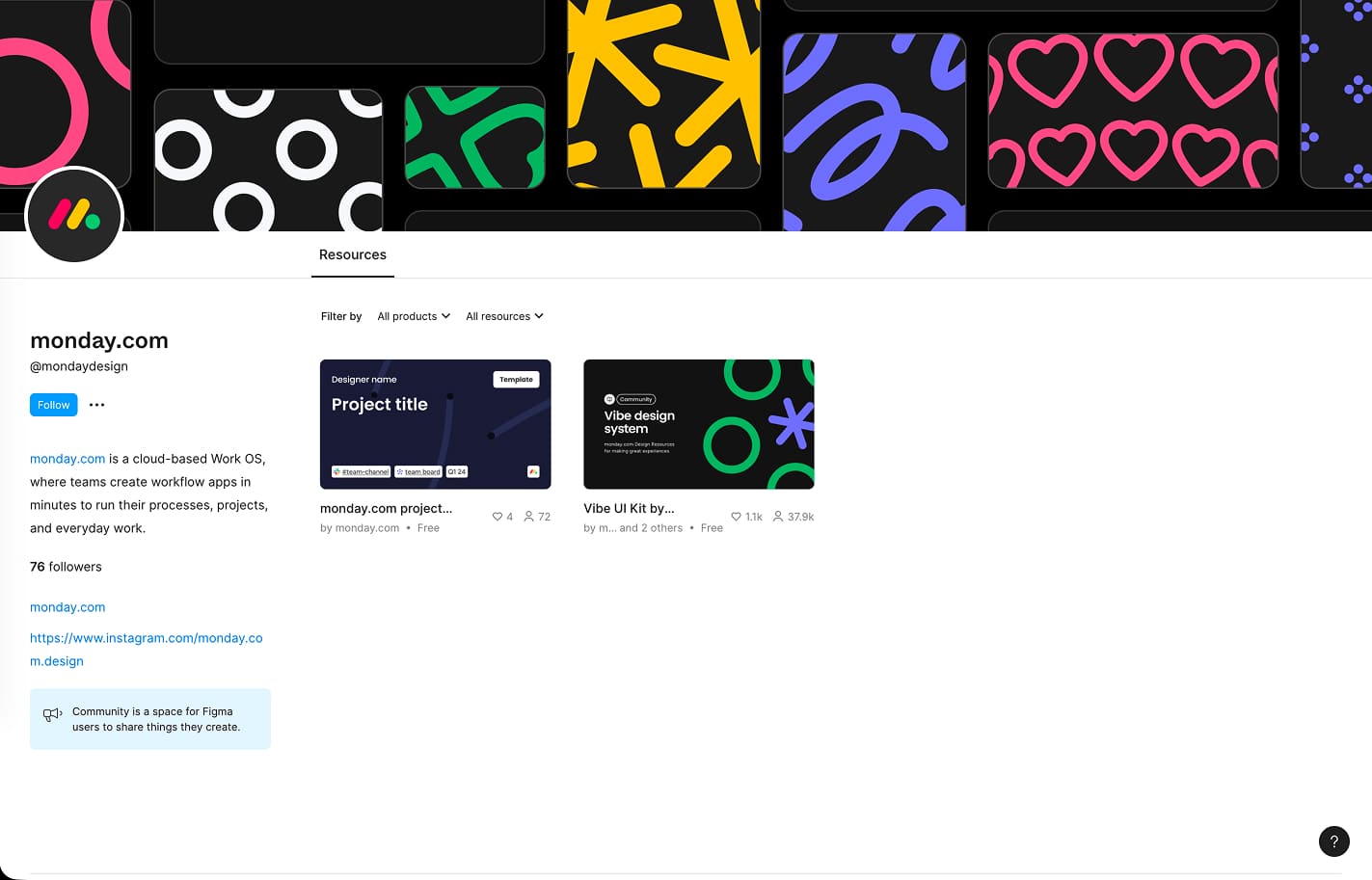Open the more options ellipsis menu

point(96,404)
